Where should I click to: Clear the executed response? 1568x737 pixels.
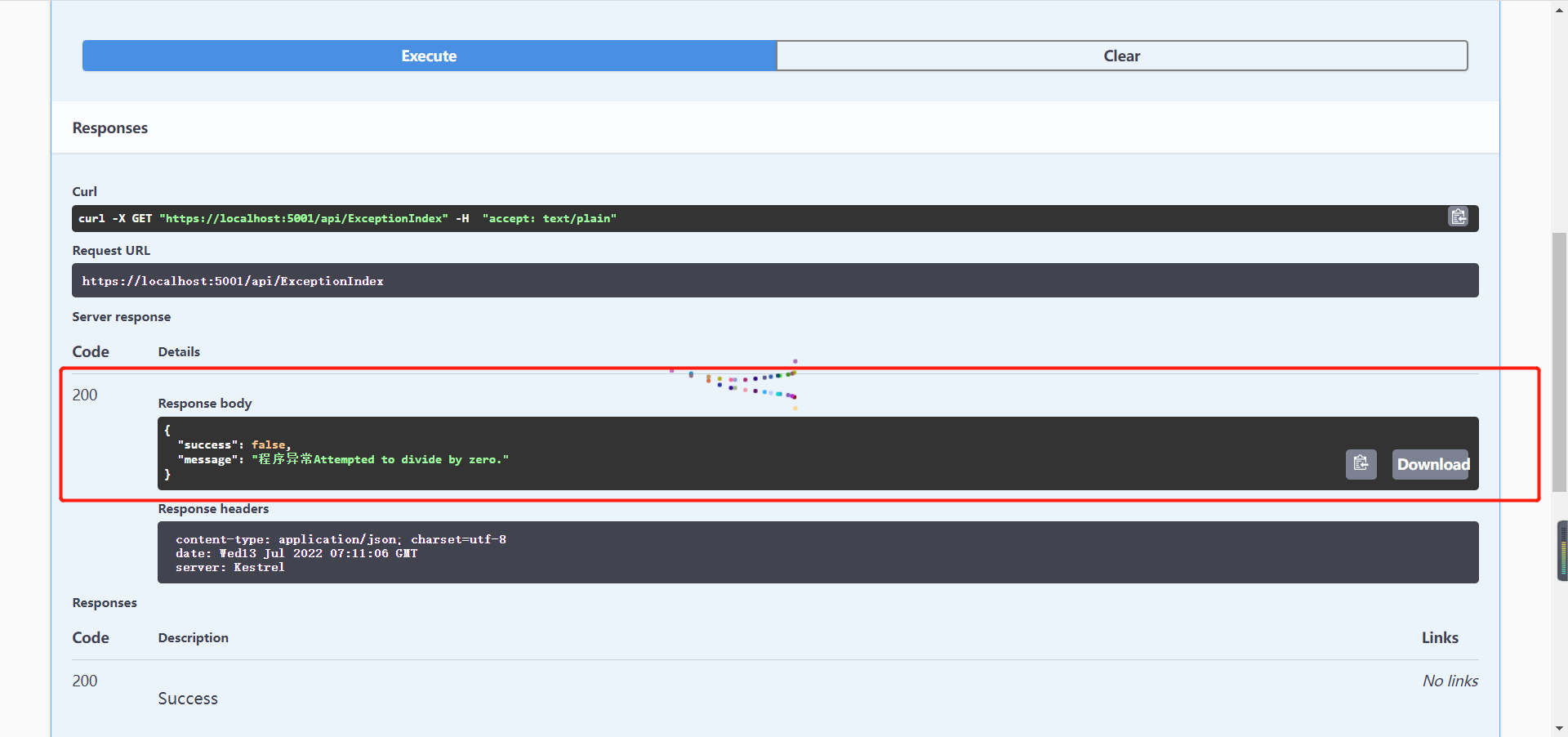(x=1121, y=56)
